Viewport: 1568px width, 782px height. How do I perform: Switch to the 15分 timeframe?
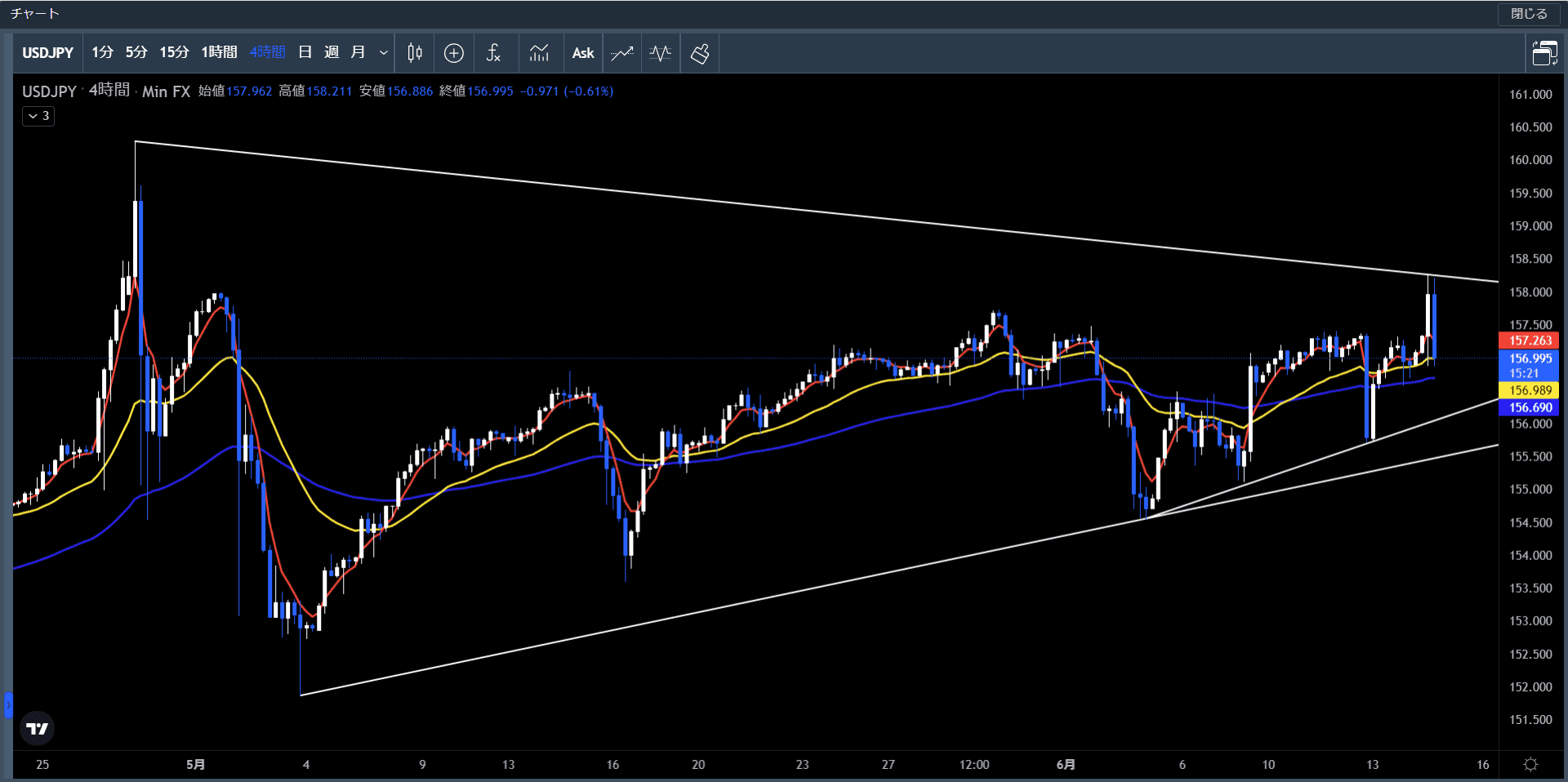[x=174, y=52]
